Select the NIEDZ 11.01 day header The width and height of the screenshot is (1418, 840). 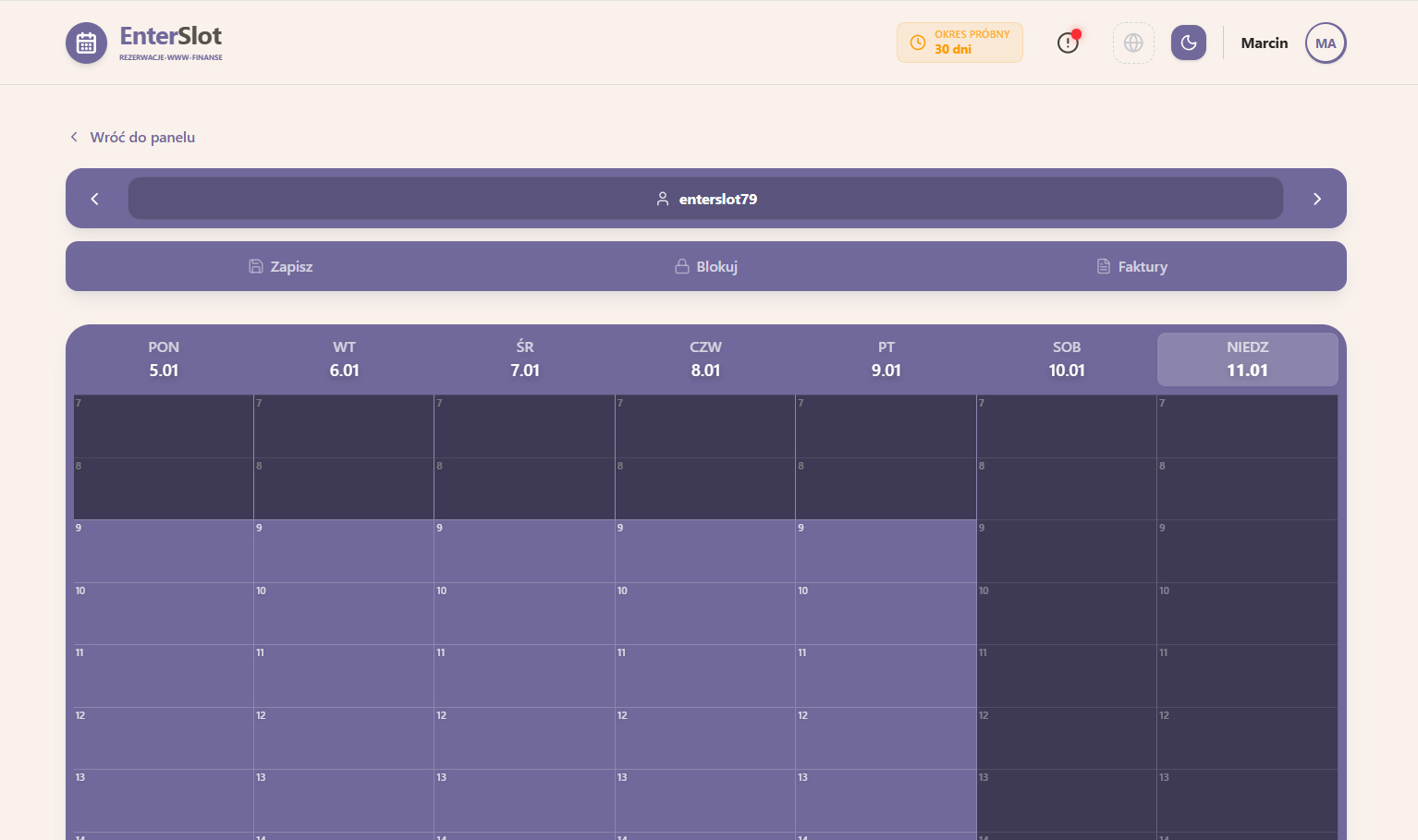tap(1247, 359)
